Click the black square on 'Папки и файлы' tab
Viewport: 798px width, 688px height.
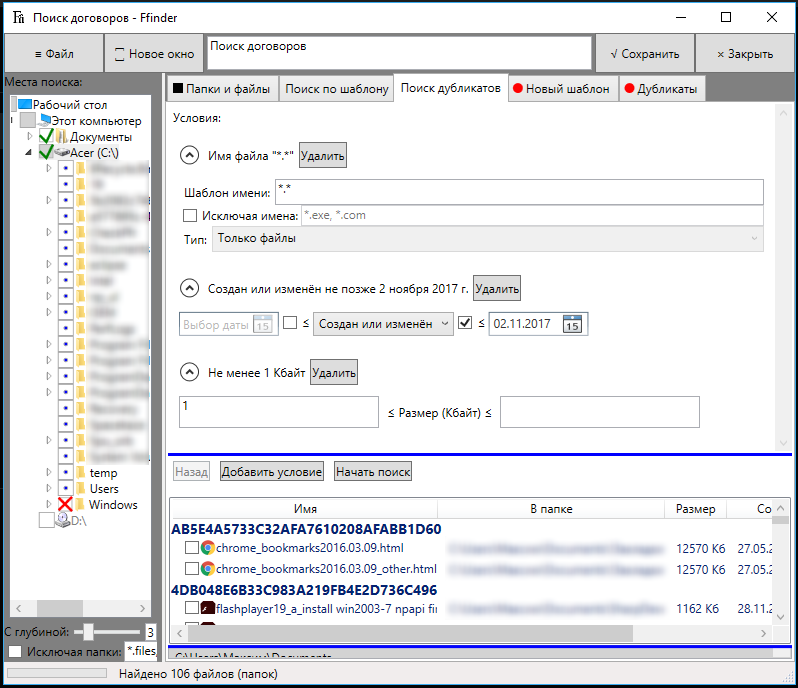(178, 88)
